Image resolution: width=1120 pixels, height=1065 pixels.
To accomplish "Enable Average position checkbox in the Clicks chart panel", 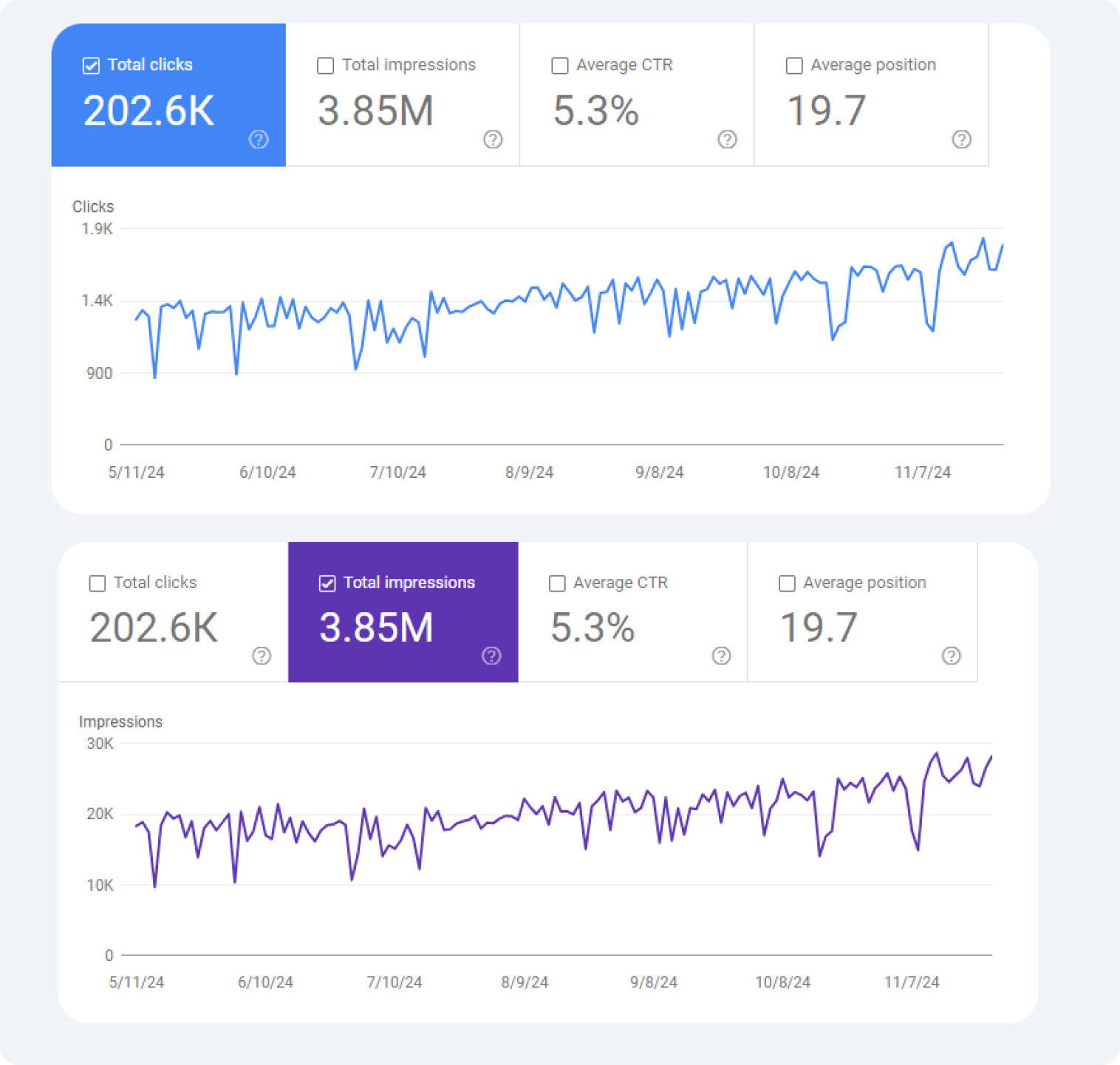I will (794, 66).
